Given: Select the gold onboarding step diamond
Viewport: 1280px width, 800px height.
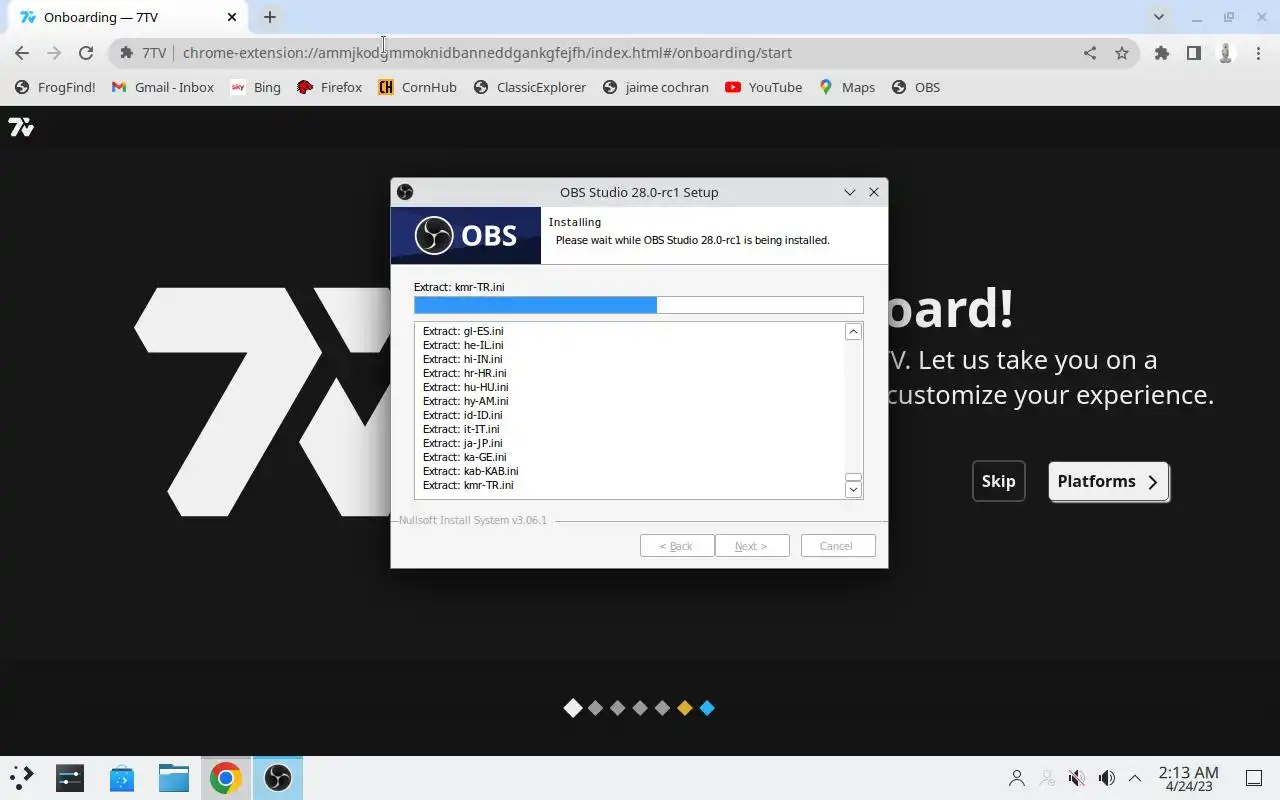Looking at the screenshot, I should pos(685,708).
